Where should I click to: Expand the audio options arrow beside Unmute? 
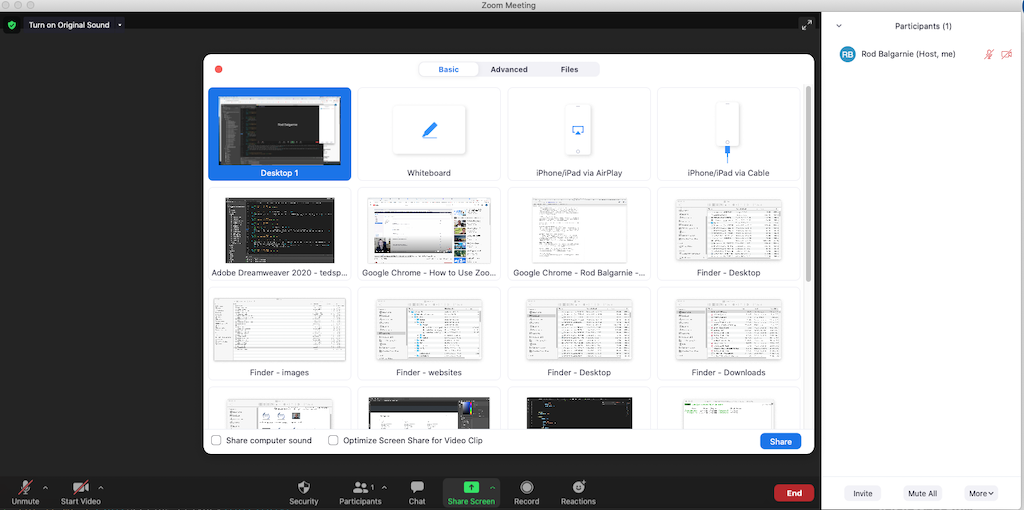tap(44, 488)
